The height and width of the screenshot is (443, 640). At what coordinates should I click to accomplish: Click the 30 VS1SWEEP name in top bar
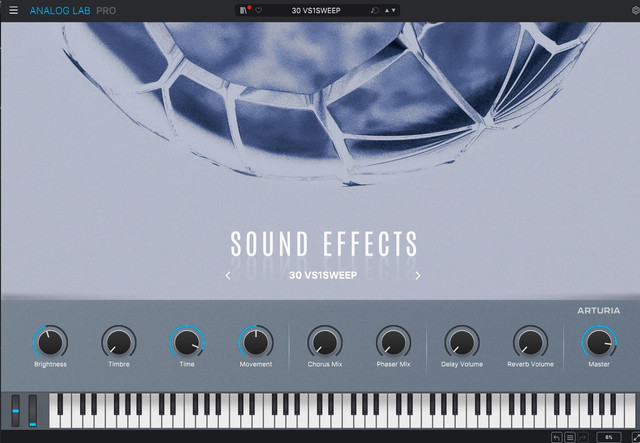[316, 11]
